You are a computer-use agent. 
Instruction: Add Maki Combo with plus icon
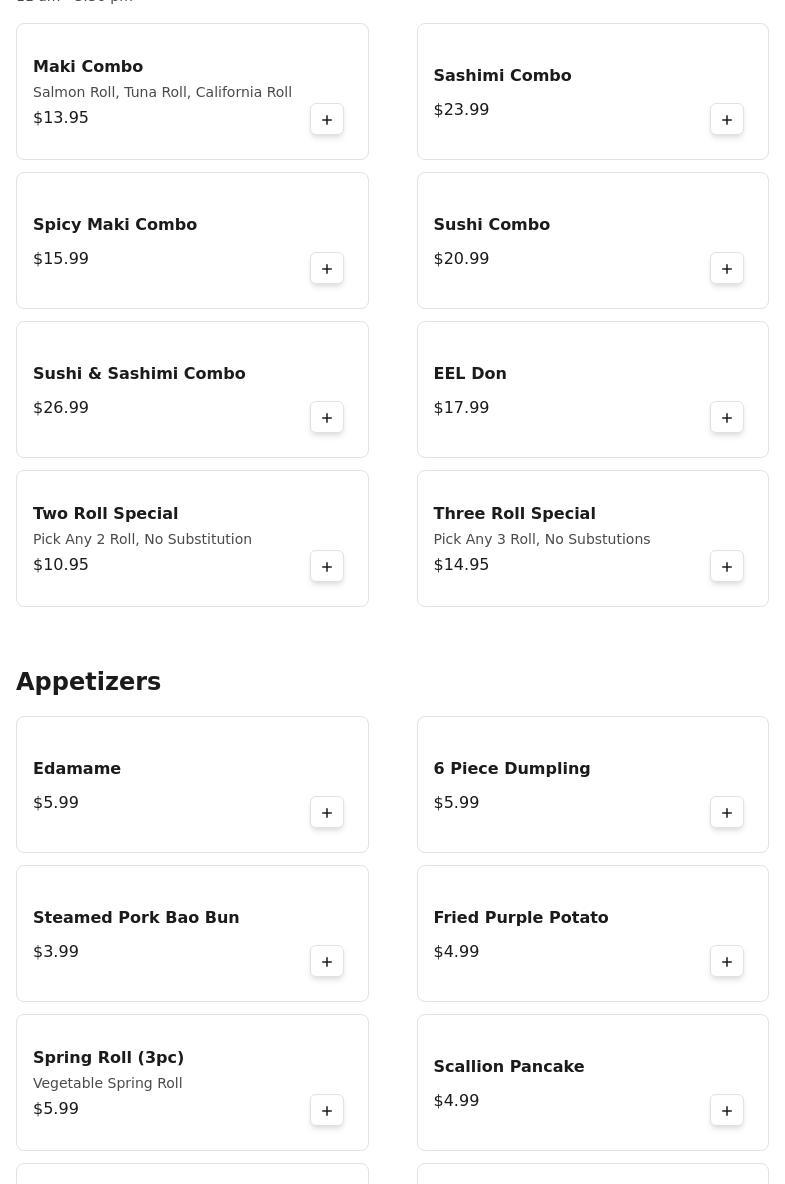click(x=327, y=120)
